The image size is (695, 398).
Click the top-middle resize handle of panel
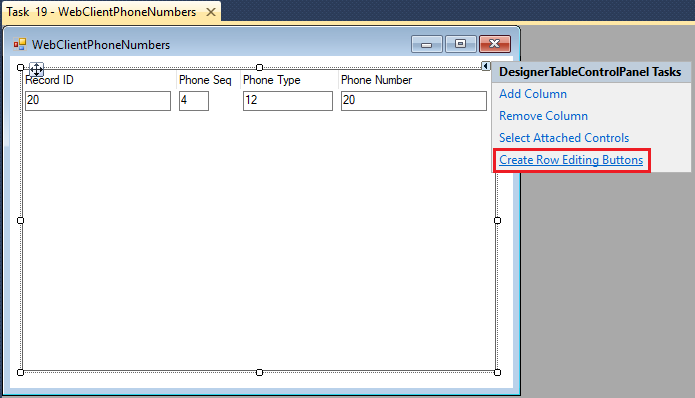tap(259, 67)
